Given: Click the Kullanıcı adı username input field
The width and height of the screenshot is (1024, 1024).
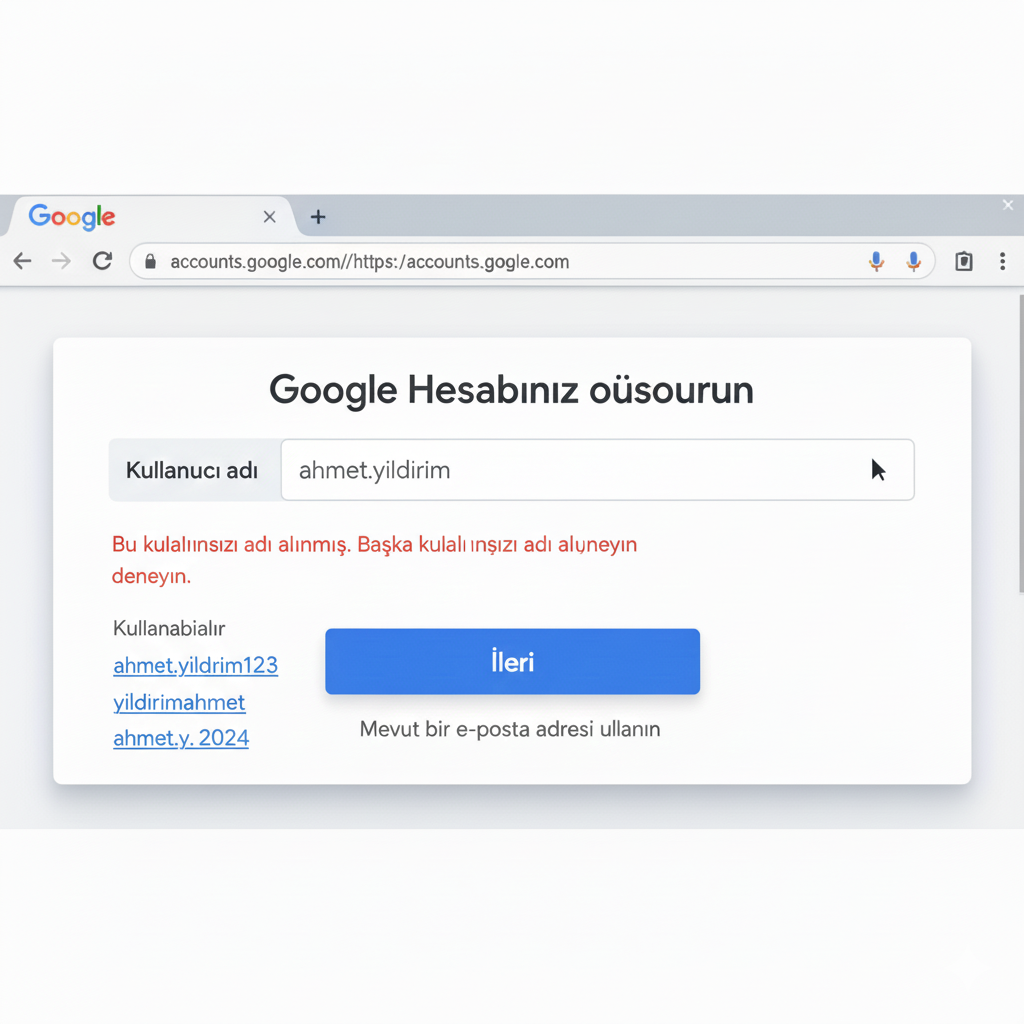Looking at the screenshot, I should (580, 470).
